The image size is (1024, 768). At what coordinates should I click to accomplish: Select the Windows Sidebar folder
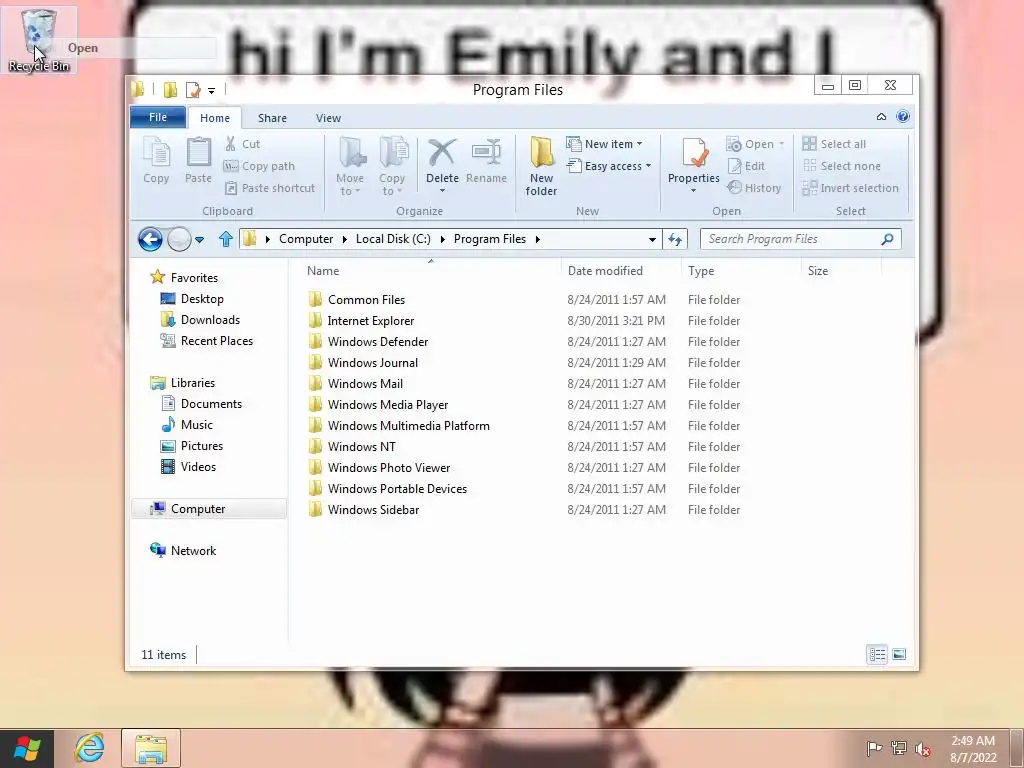tap(373, 510)
